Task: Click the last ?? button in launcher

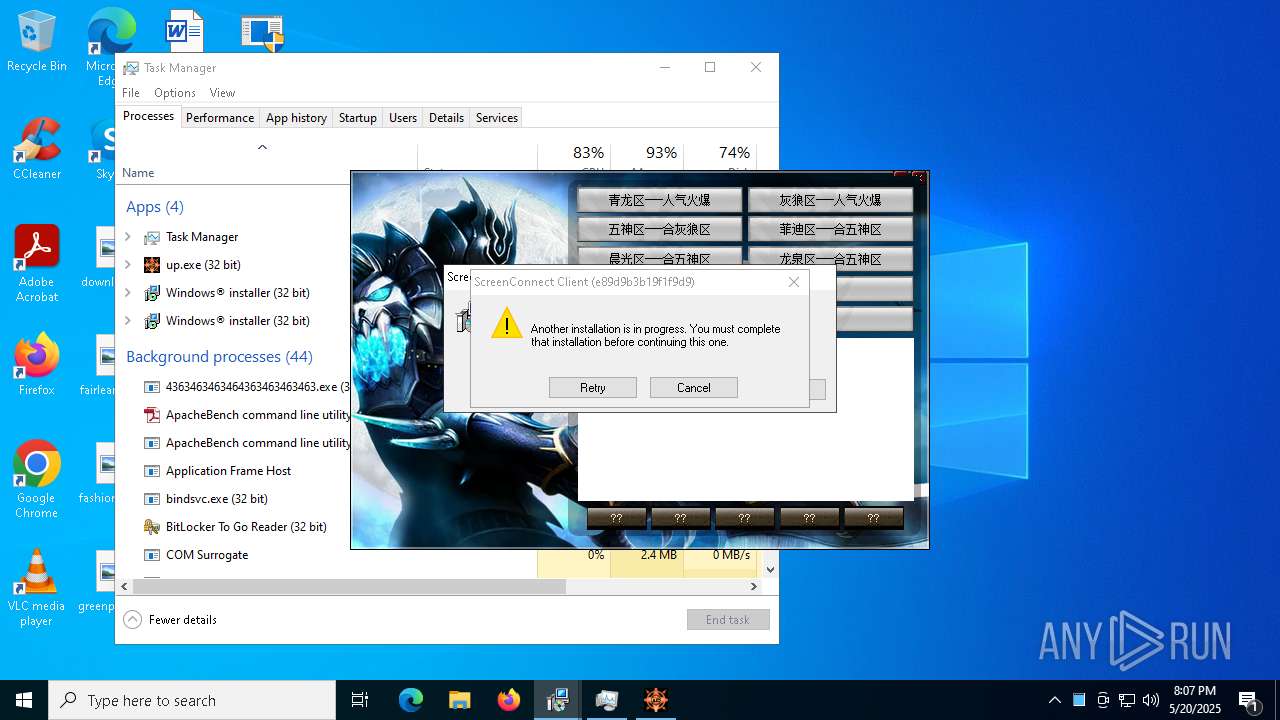Action: pos(873,518)
